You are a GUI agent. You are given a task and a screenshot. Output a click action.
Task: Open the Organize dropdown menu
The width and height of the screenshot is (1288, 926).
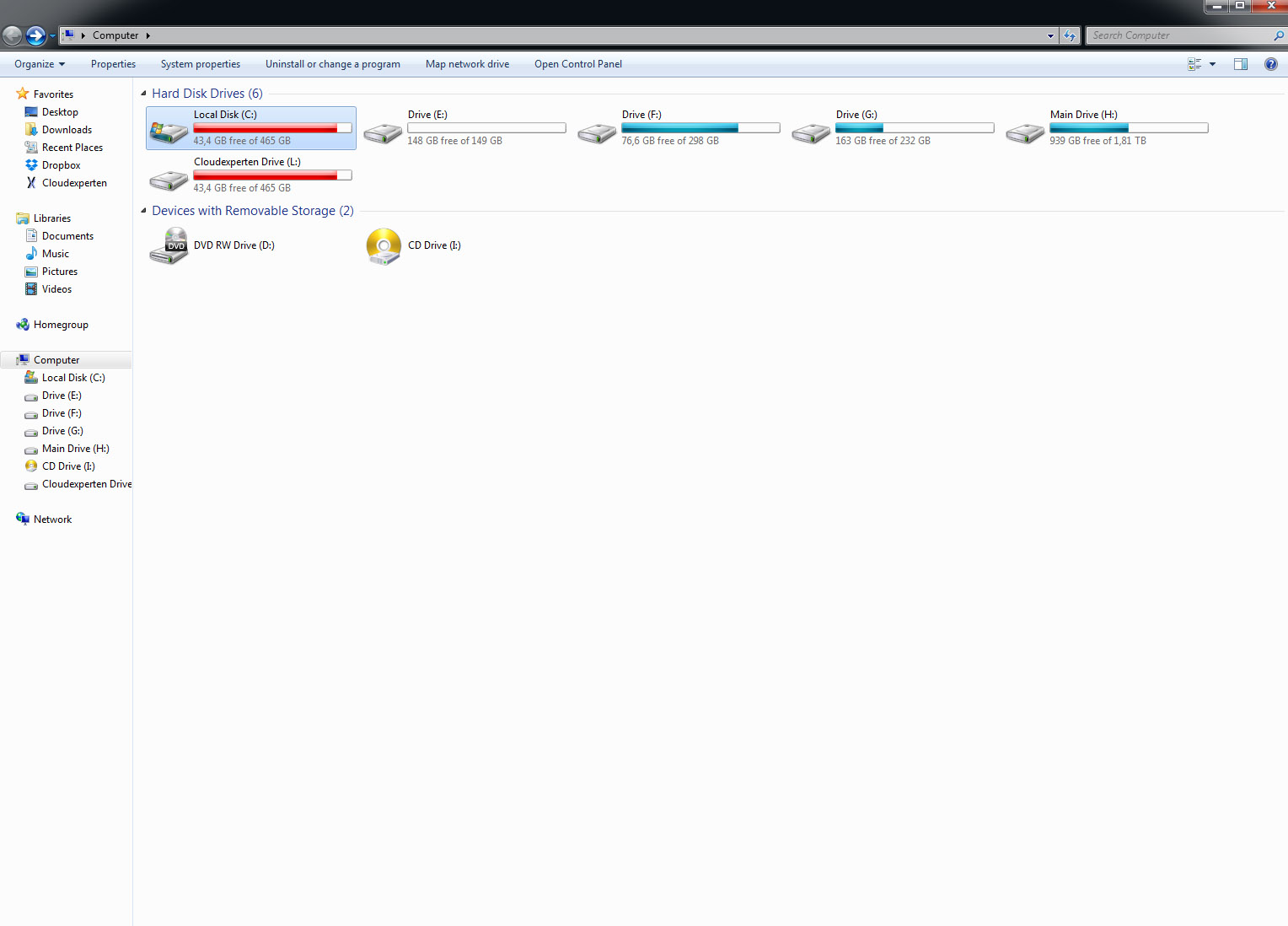40,64
